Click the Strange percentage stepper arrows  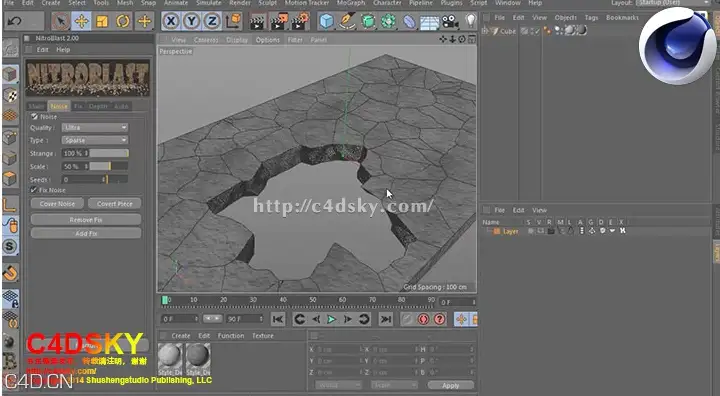pyautogui.click(x=86, y=153)
